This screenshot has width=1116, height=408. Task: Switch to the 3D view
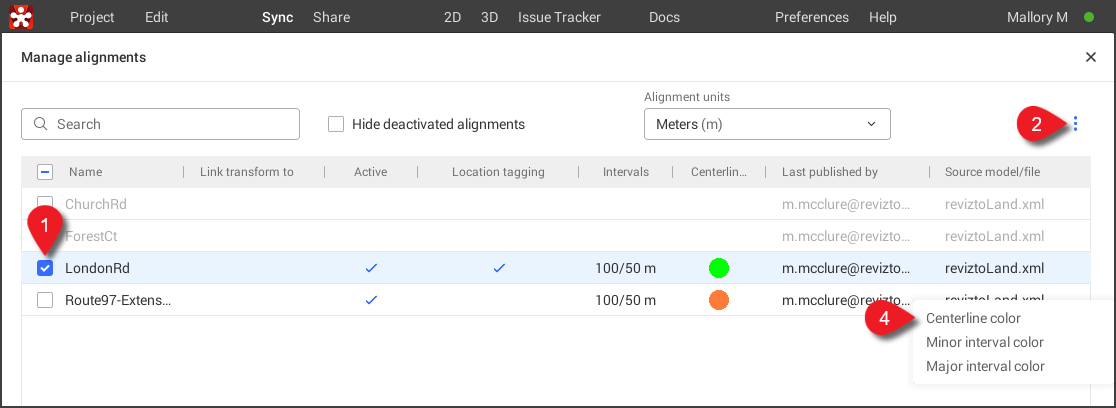coord(489,17)
